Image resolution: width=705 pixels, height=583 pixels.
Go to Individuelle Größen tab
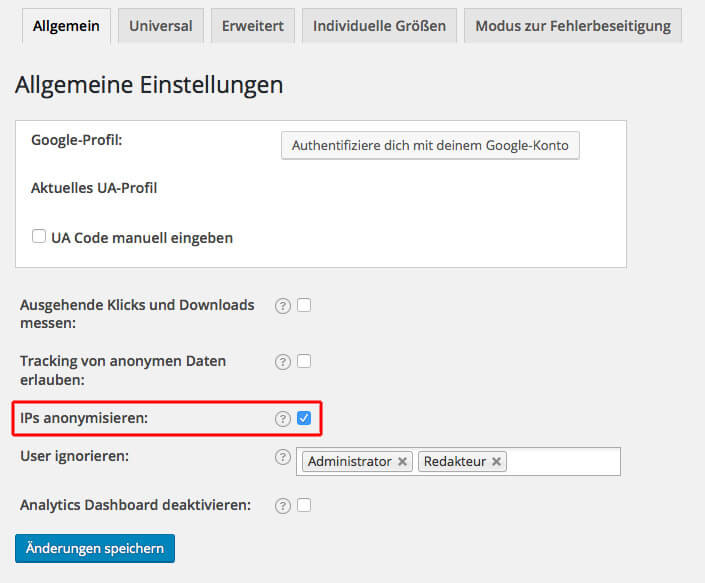coord(379,26)
